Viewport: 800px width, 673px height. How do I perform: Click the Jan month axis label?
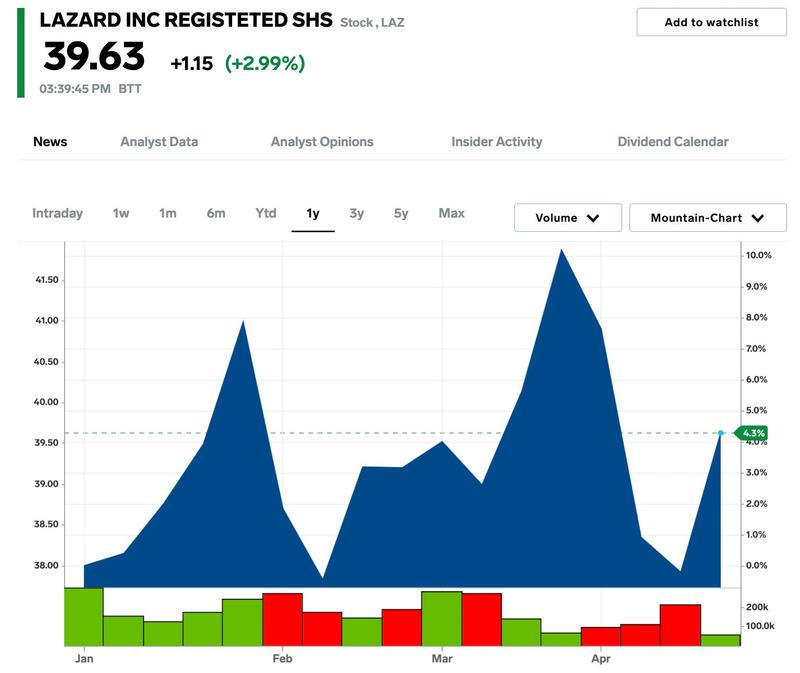click(x=84, y=658)
